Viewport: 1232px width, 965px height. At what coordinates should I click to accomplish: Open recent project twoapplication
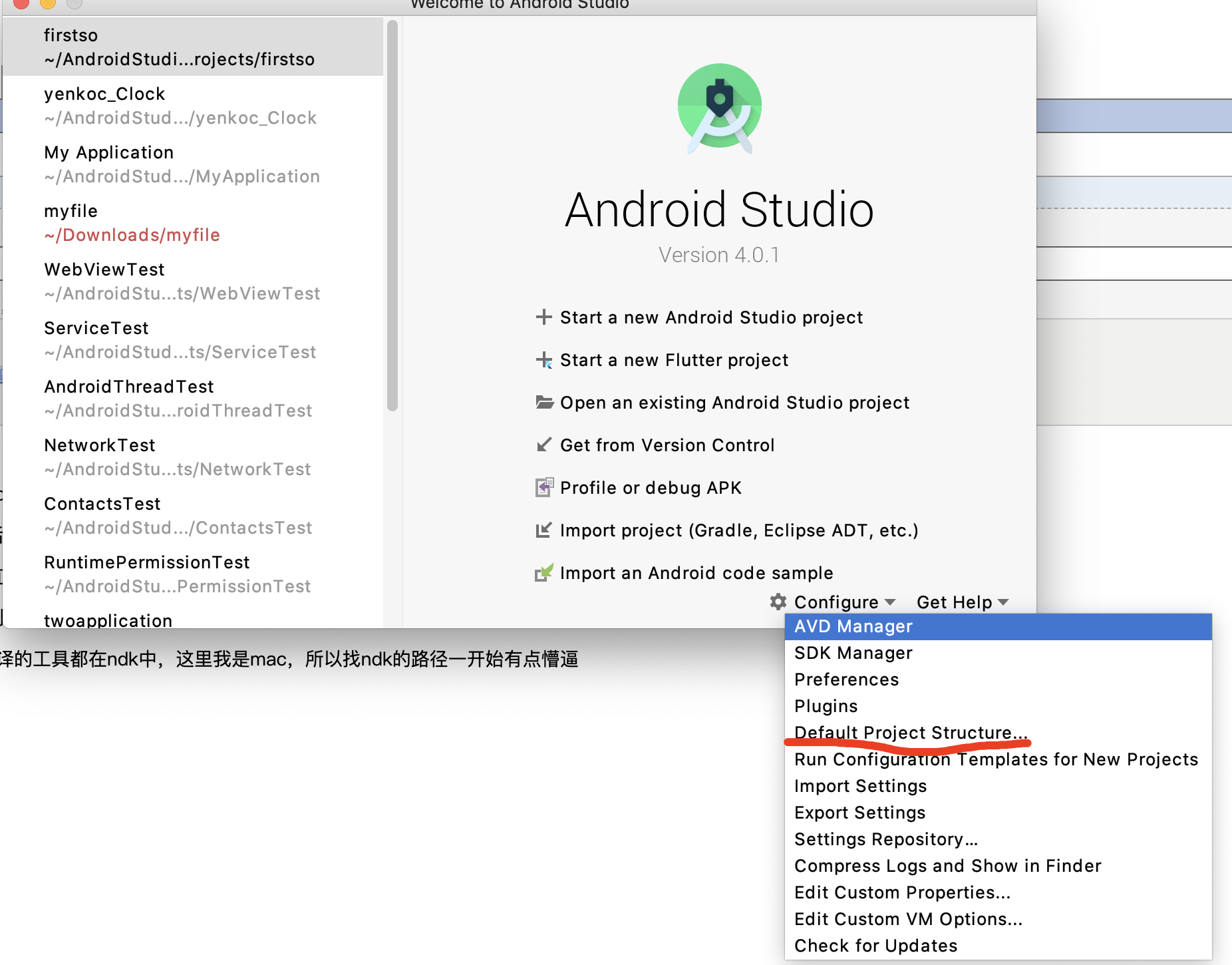click(193, 616)
